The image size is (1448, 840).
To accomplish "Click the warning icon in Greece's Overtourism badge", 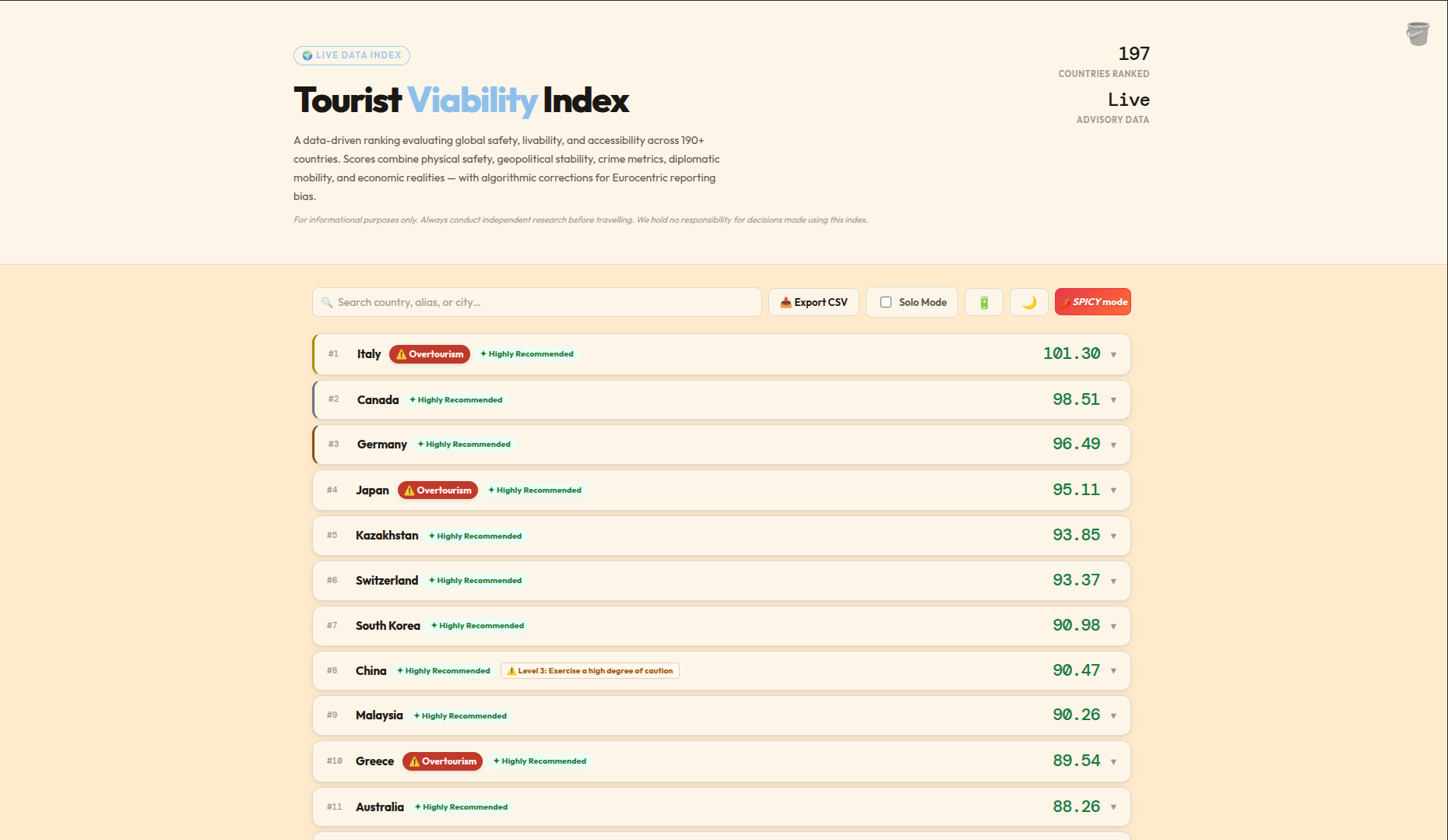I will (414, 761).
